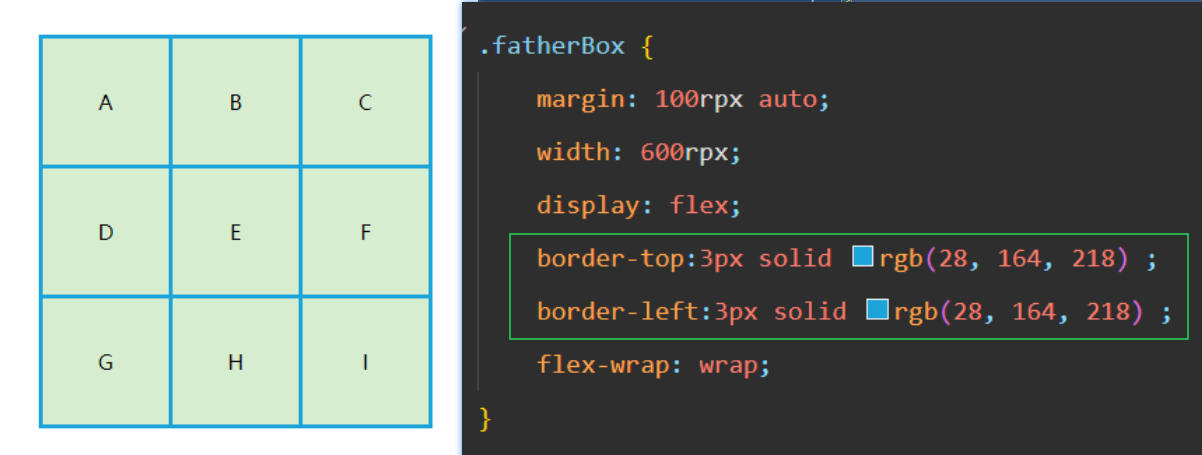1202x455 pixels.
Task: Click the .fatherBox selector text
Action: 552,46
